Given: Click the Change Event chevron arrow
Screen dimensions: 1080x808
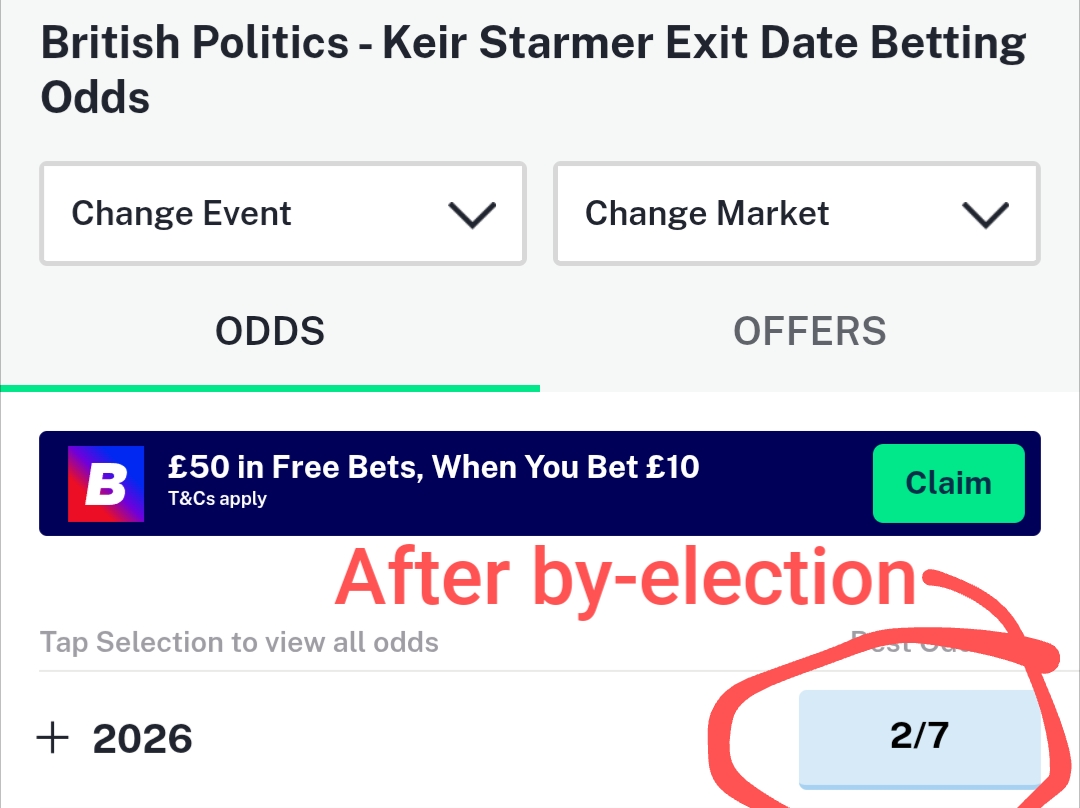Looking at the screenshot, I should [472, 214].
